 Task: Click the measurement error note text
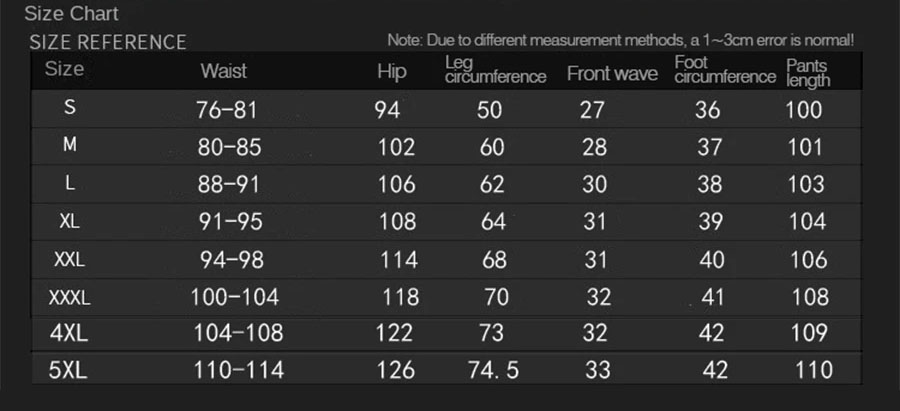click(620, 41)
